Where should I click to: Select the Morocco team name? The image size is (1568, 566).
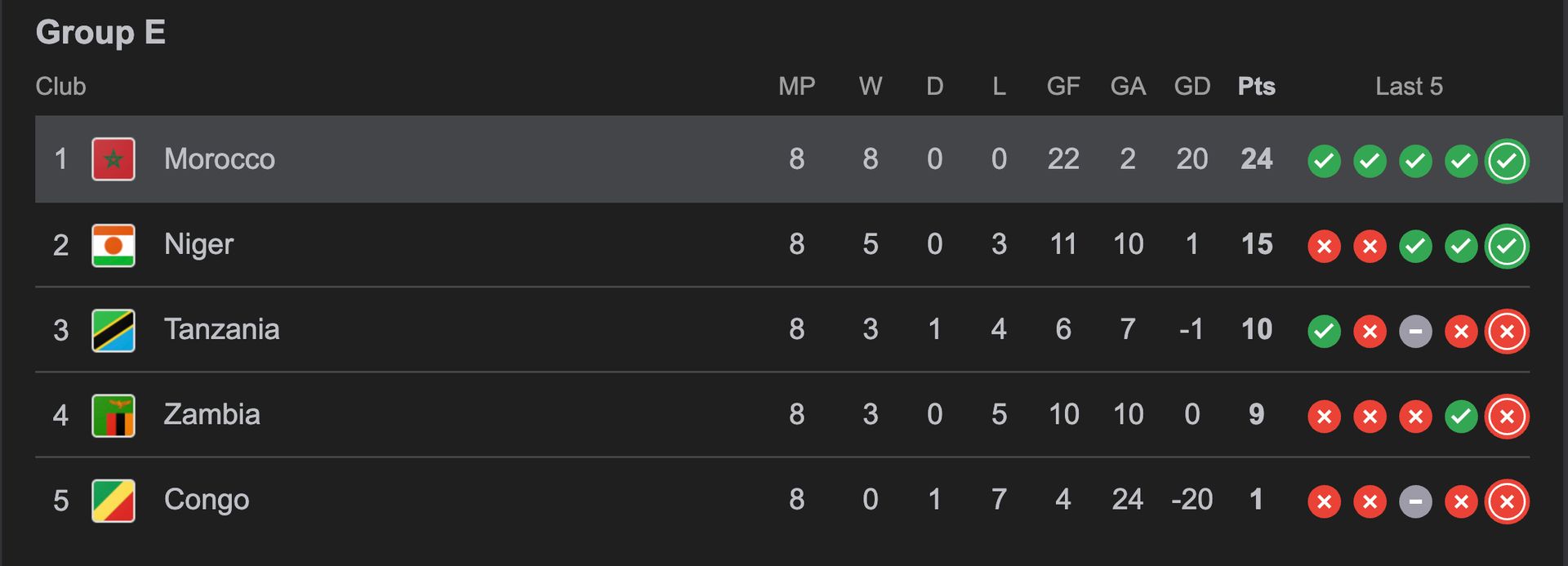[220, 158]
